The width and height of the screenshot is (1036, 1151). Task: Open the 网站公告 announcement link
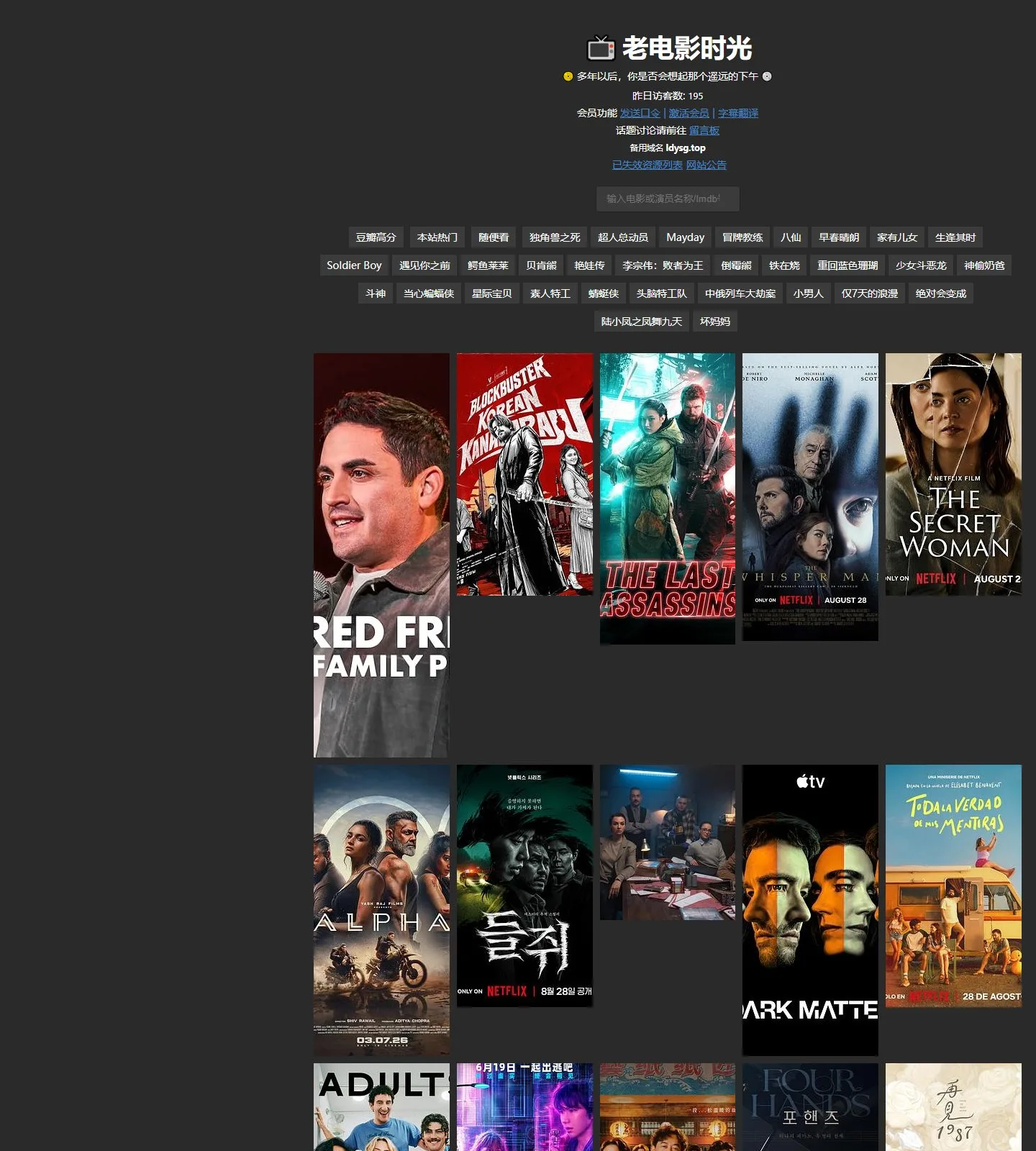[706, 165]
